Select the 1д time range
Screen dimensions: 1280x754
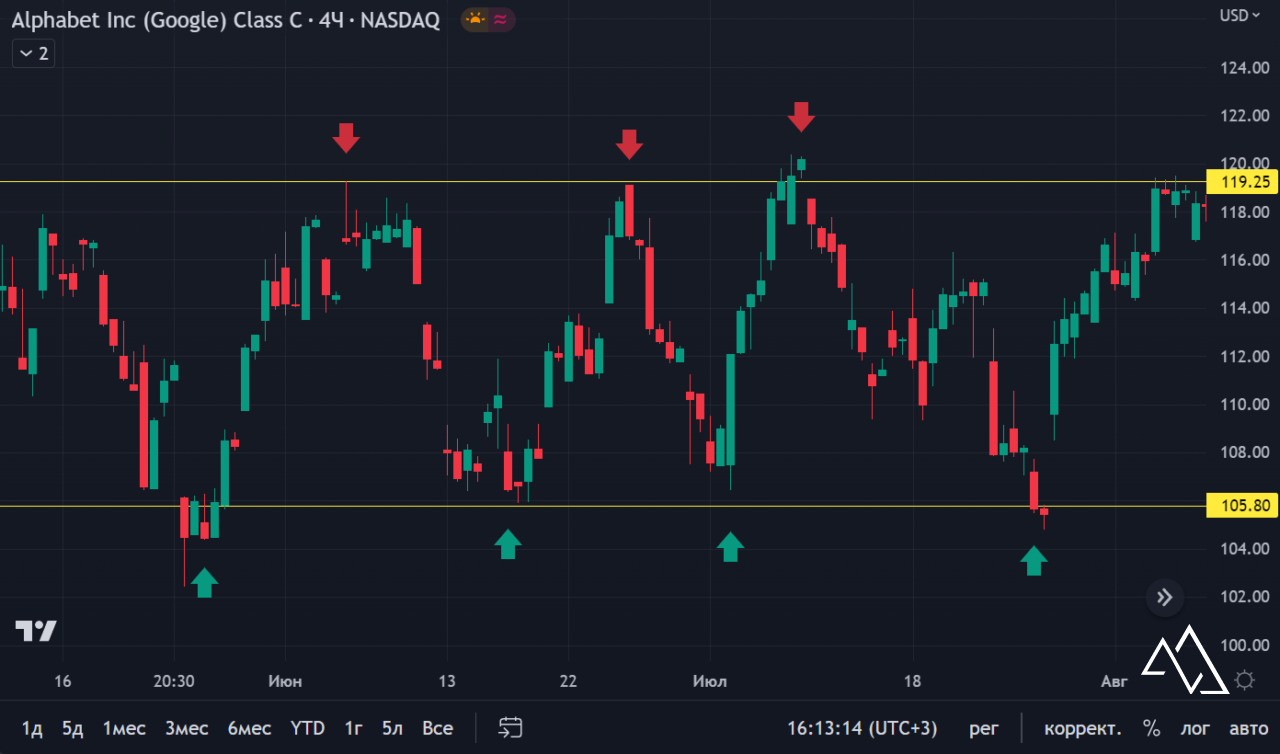pyautogui.click(x=32, y=728)
